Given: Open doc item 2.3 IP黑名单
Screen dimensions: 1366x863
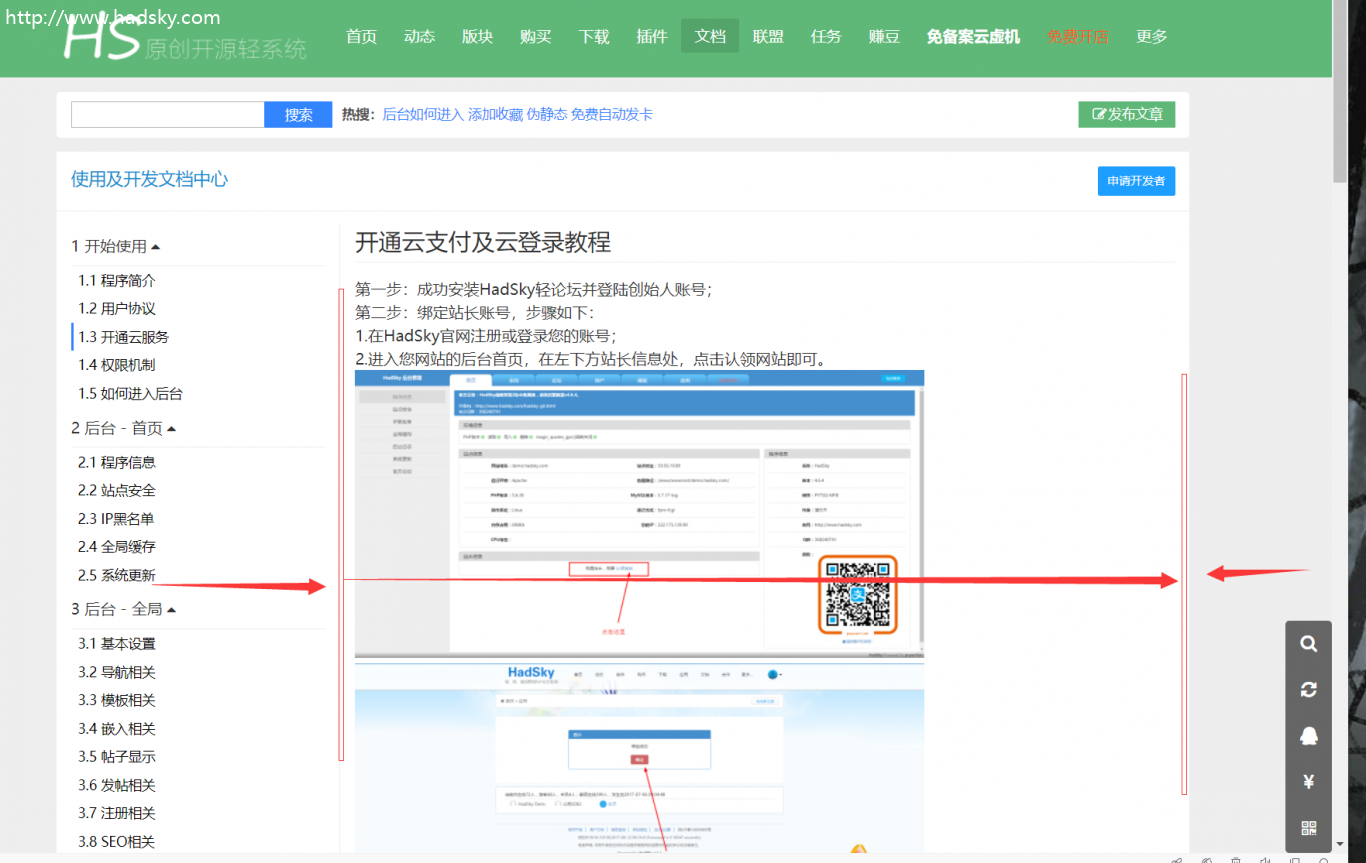Looking at the screenshot, I should 116,518.
